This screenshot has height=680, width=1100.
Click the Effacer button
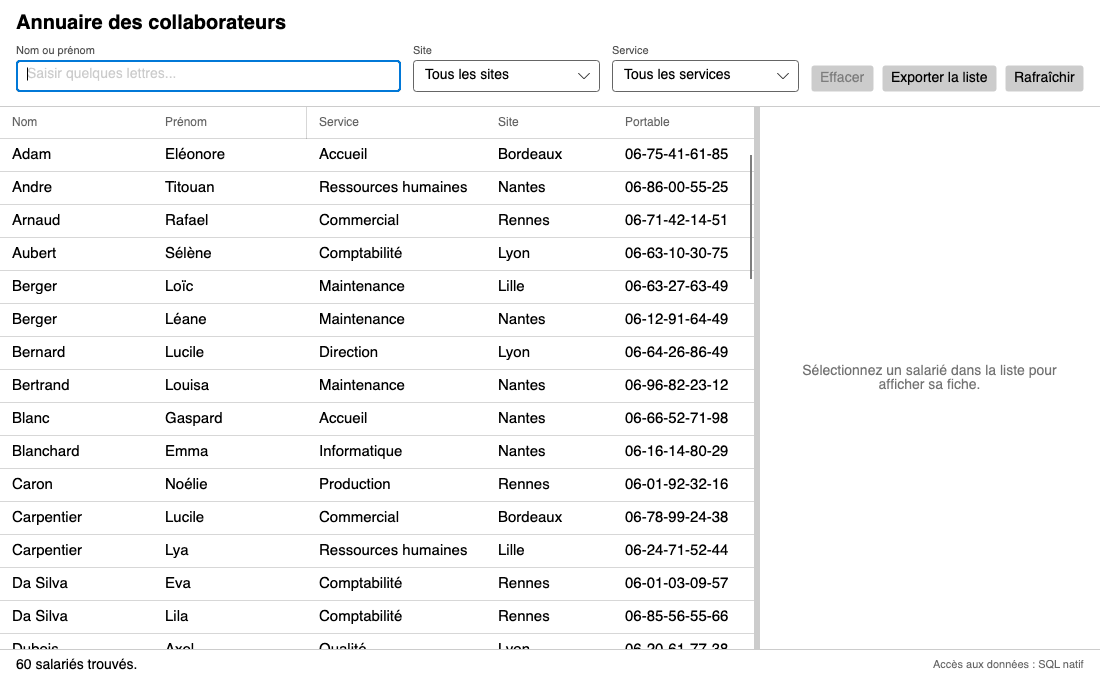click(x=842, y=77)
